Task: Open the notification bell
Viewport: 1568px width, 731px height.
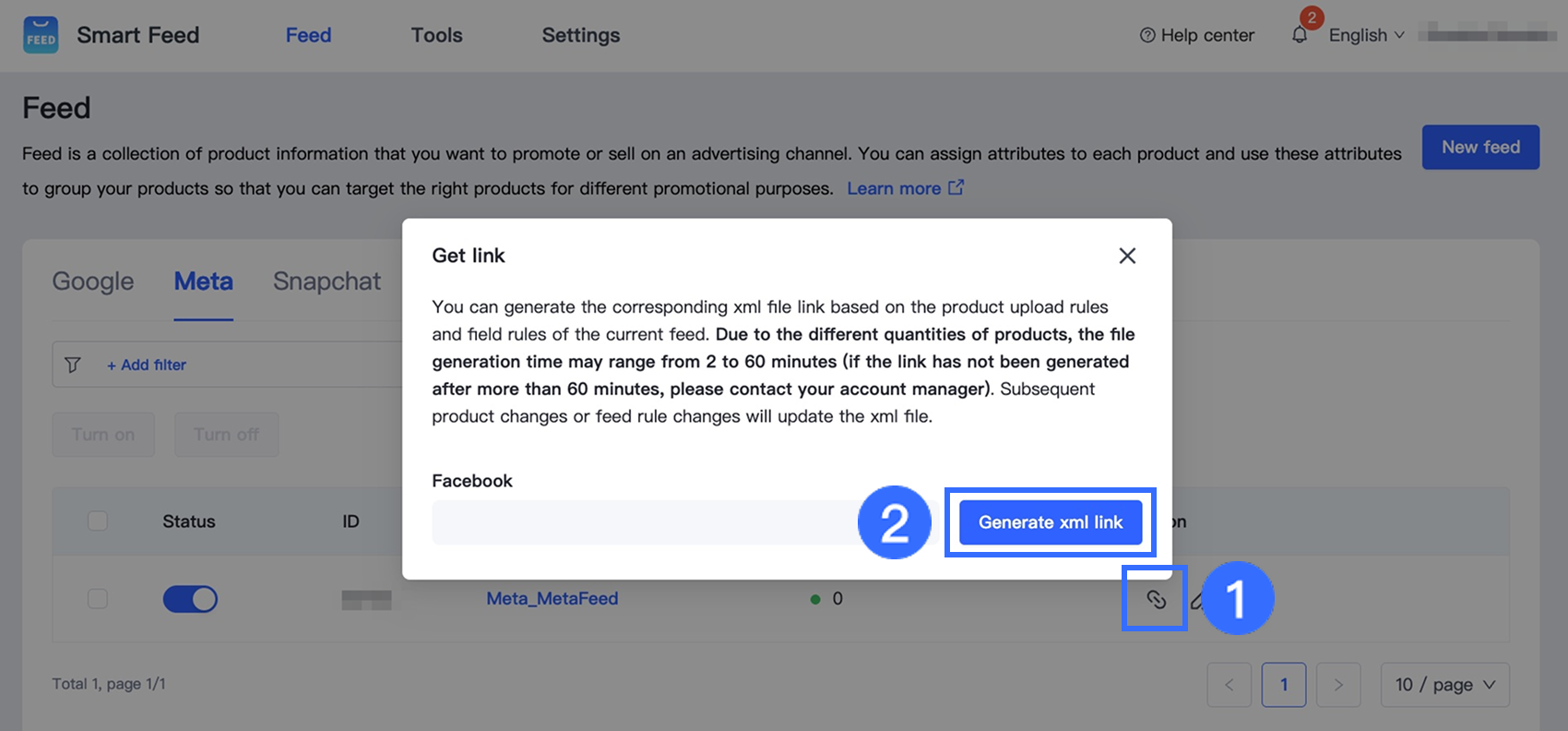Action: pos(1300,35)
